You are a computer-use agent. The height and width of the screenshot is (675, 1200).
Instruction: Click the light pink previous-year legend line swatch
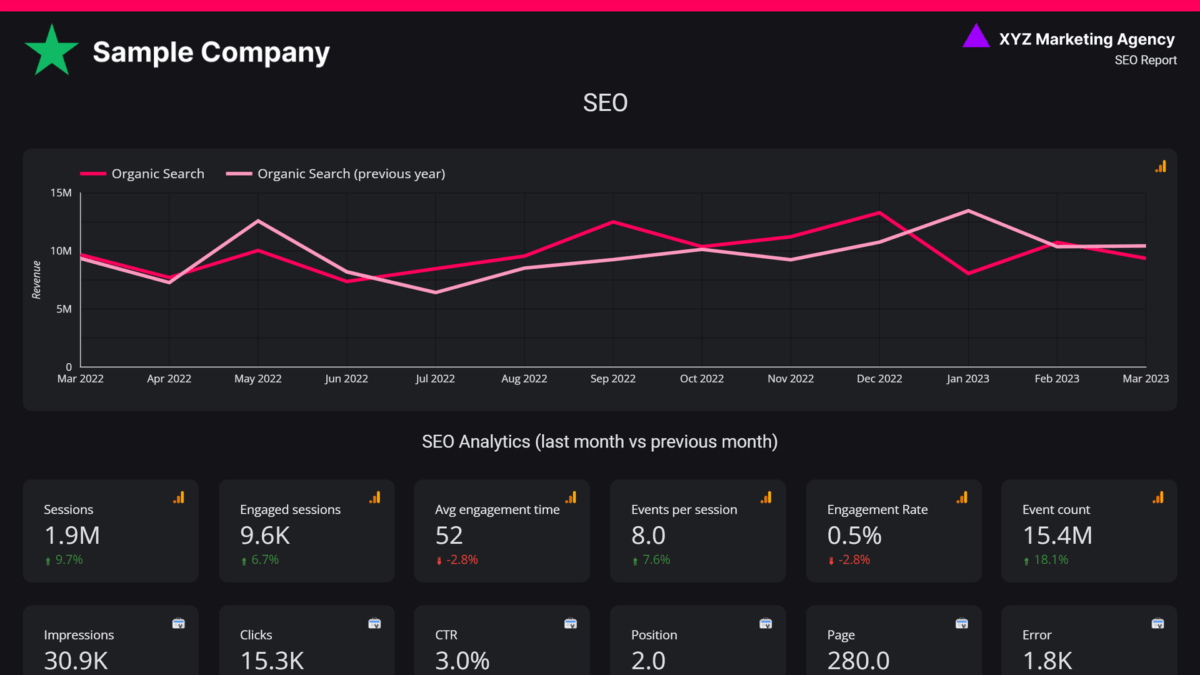[x=238, y=174]
